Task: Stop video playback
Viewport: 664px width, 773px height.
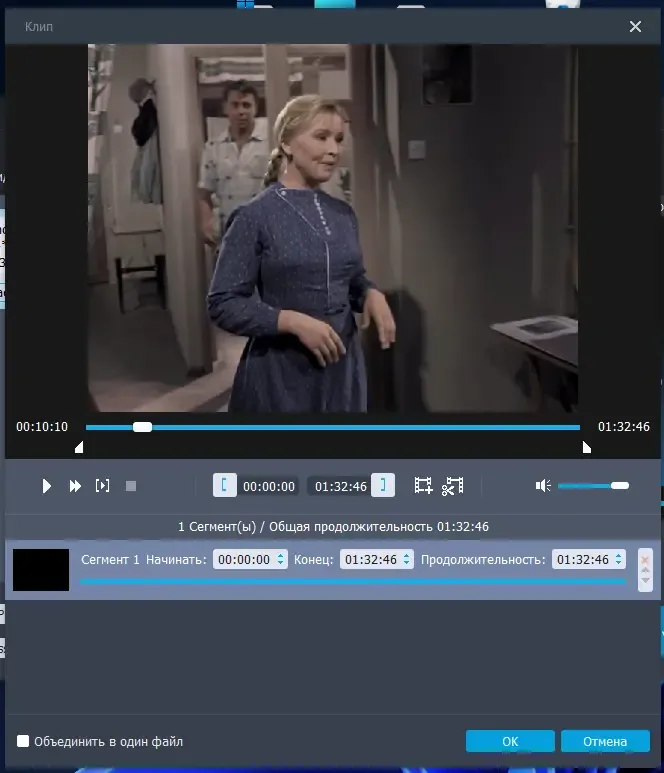Action: [131, 486]
